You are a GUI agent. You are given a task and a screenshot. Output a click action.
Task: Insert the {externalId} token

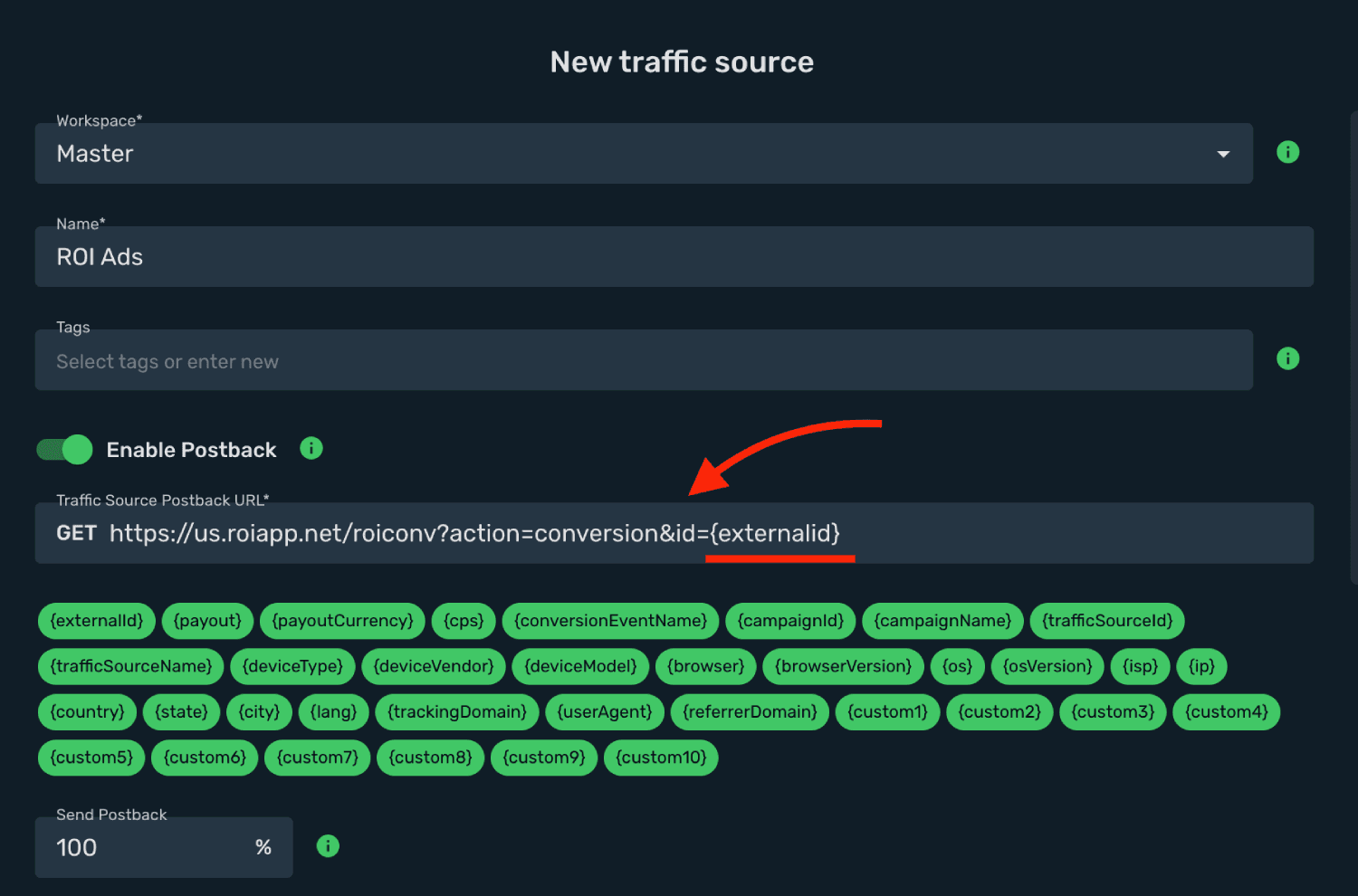(x=97, y=621)
